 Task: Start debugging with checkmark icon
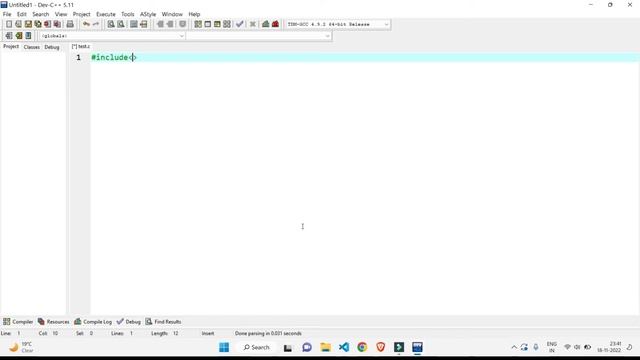coord(240,24)
